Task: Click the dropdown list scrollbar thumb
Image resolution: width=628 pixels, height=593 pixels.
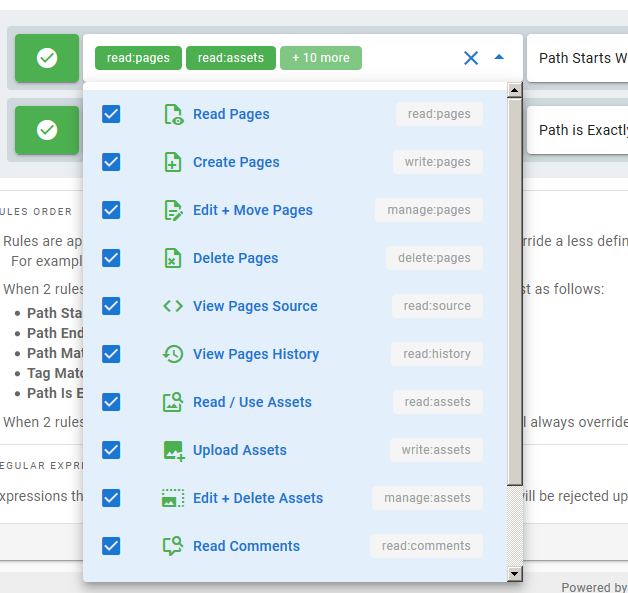Action: [515, 292]
